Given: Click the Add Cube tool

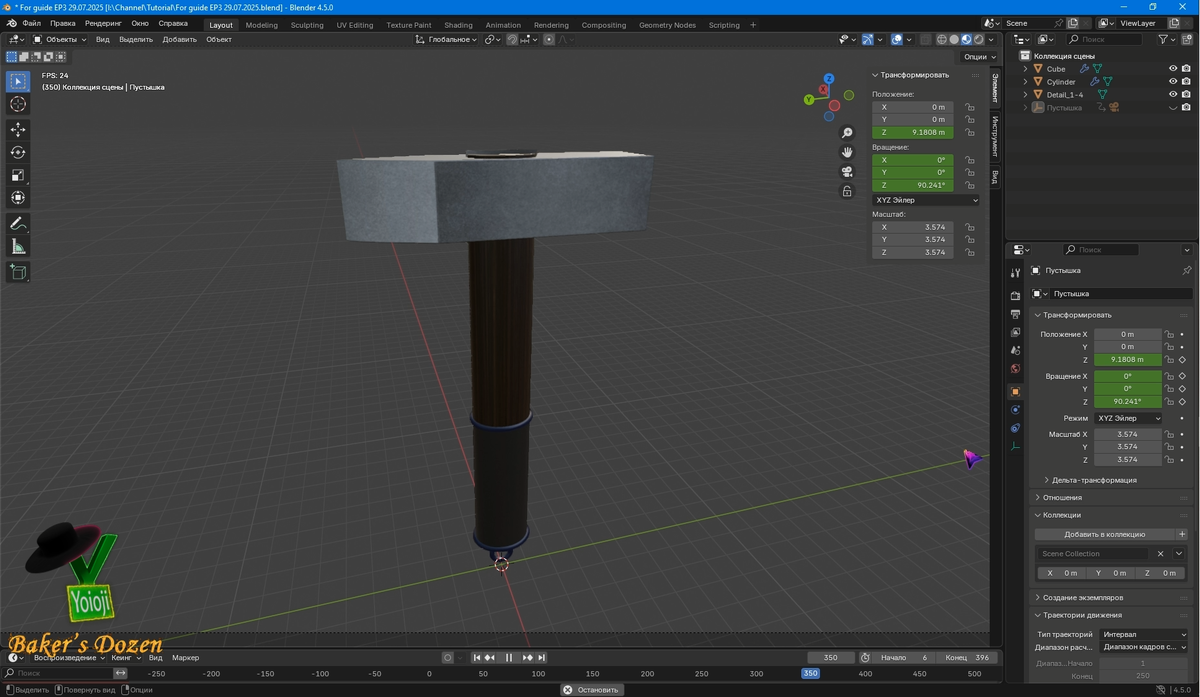Looking at the screenshot, I should [18, 271].
